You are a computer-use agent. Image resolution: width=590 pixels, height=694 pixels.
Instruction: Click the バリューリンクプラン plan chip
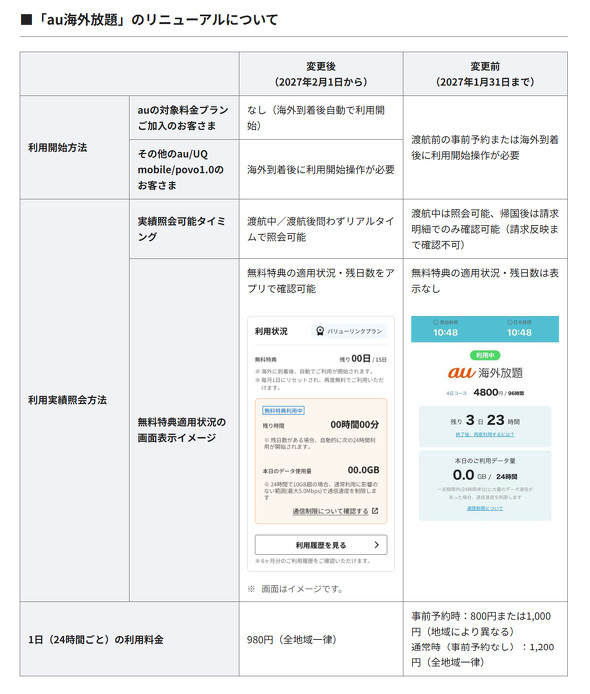[x=349, y=331]
